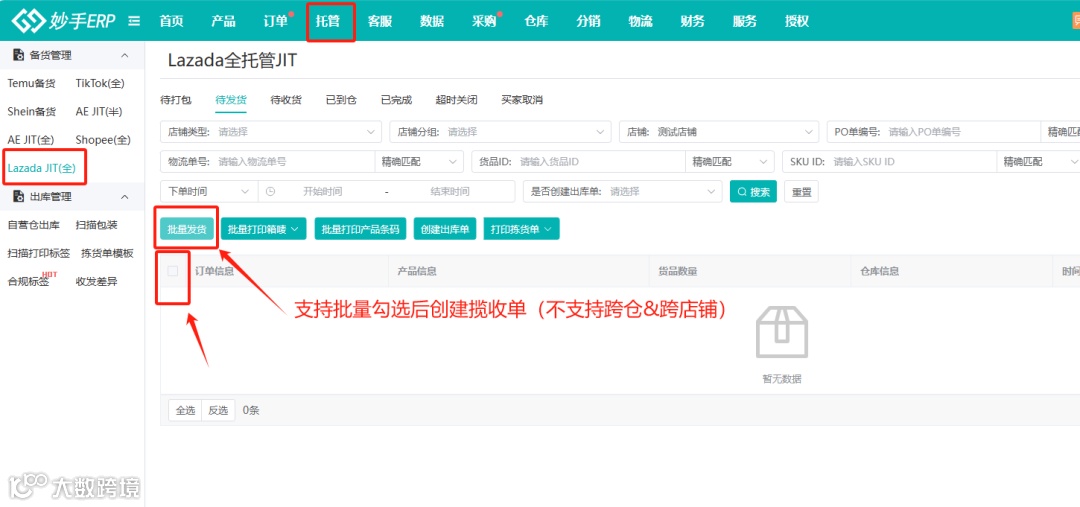Viewport: 1080px width, 507px height.
Task: Collapse the 出库管理 sidebar section
Action: point(125,196)
